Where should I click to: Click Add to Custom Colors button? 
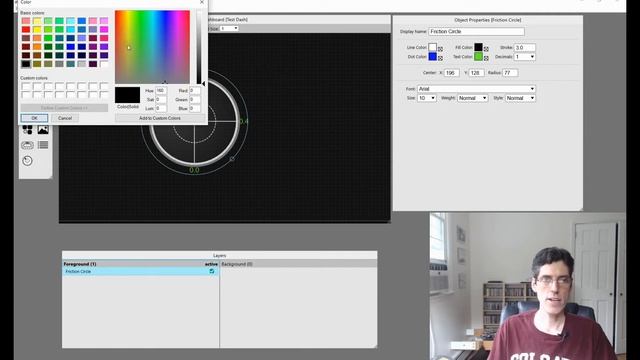pos(160,118)
